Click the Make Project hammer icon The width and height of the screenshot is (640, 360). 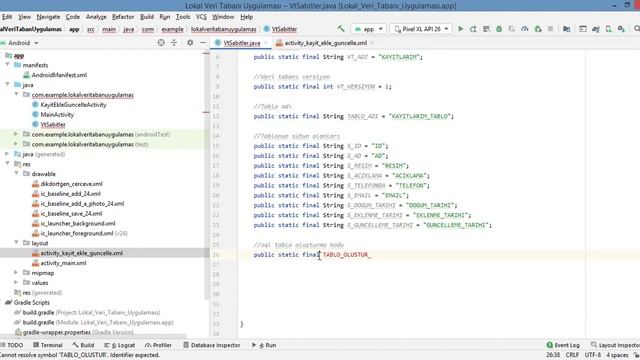[341, 29]
